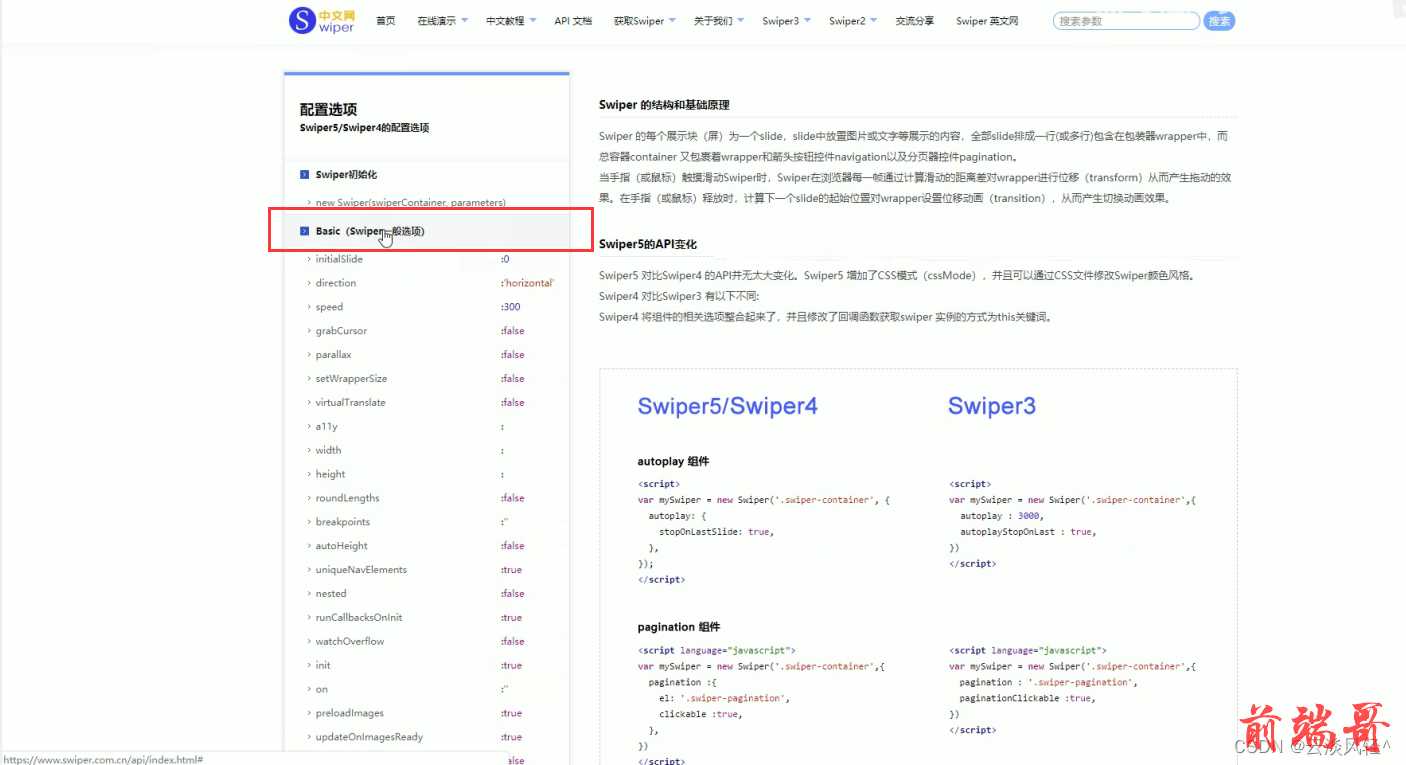The image size is (1406, 765).
Task: Click the Swiper logo icon
Action: coord(302,20)
